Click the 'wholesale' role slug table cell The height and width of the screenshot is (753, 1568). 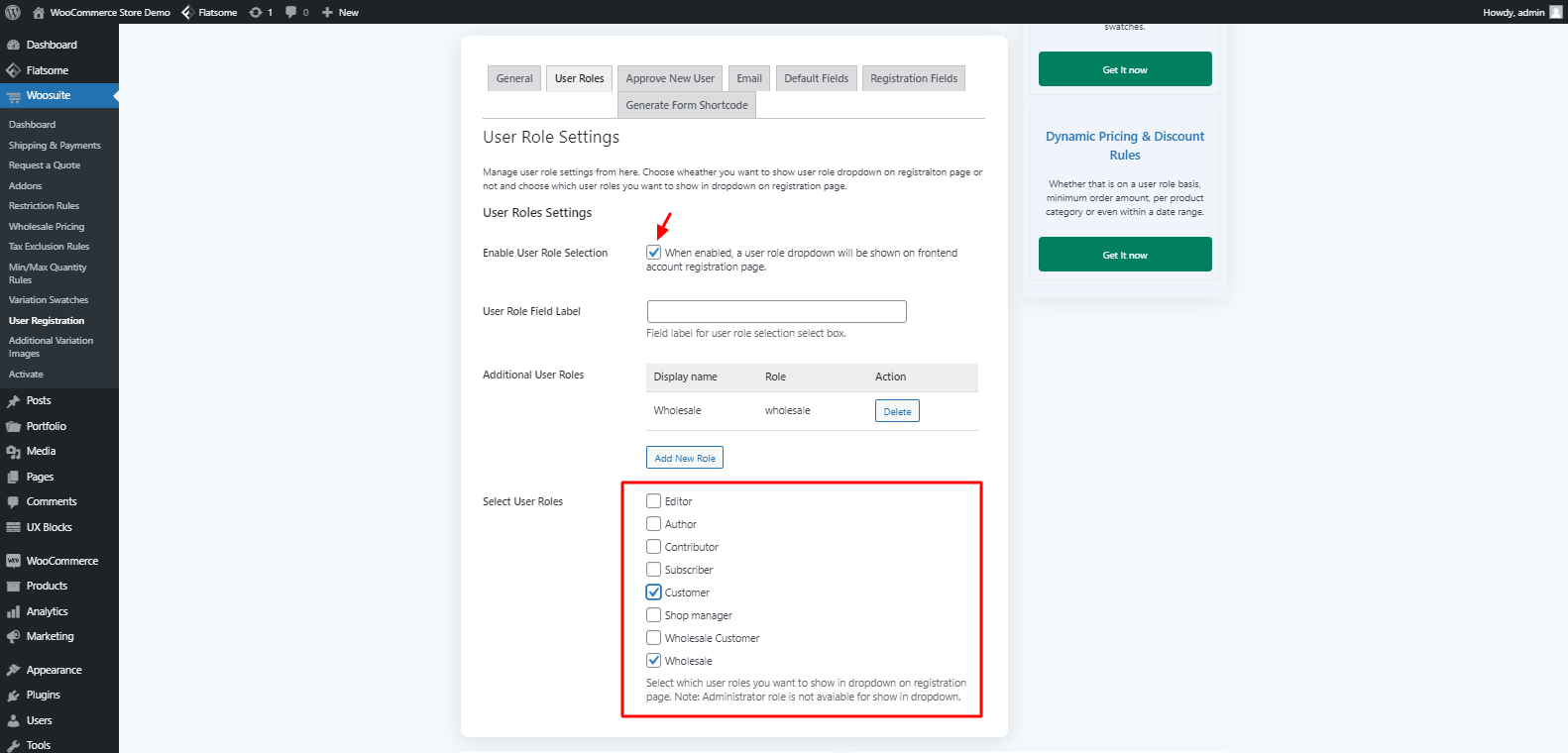(x=788, y=410)
